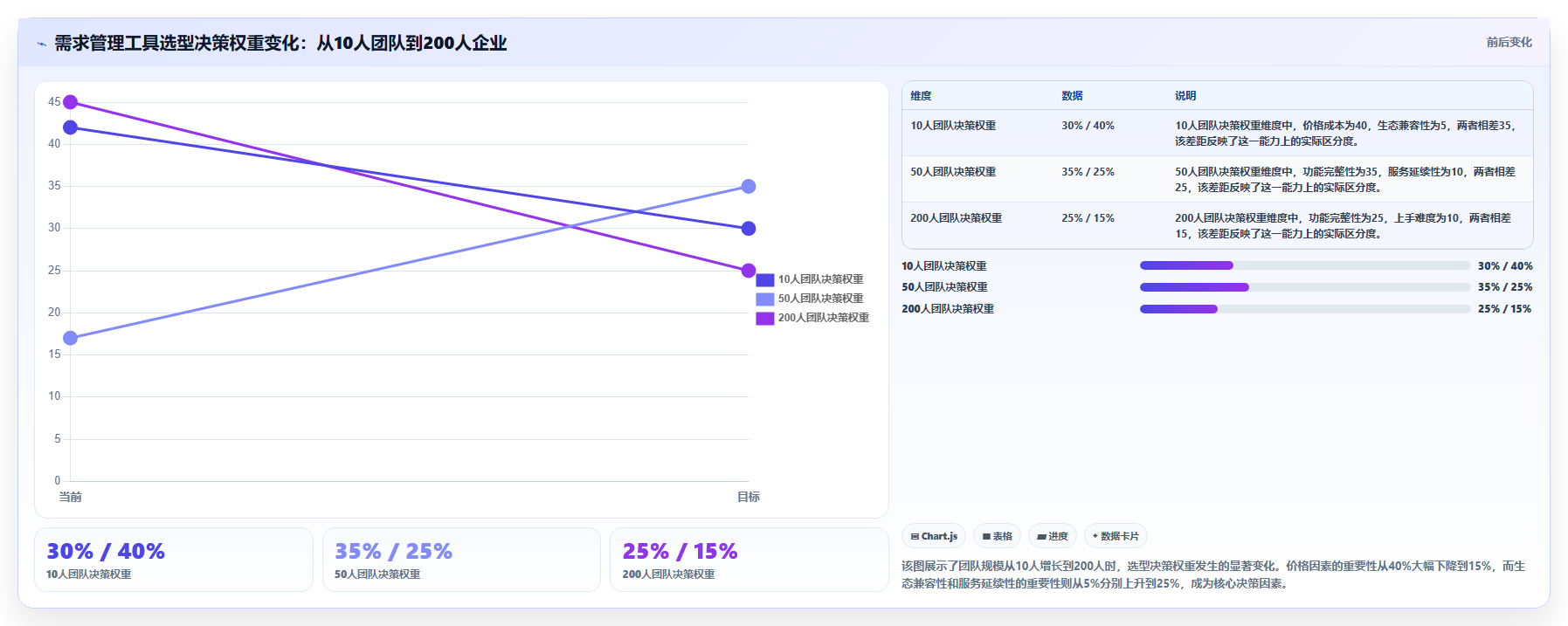Click the 200人团队决策权重 progress row label
Screen dimensions: 1568x626
pos(948,309)
